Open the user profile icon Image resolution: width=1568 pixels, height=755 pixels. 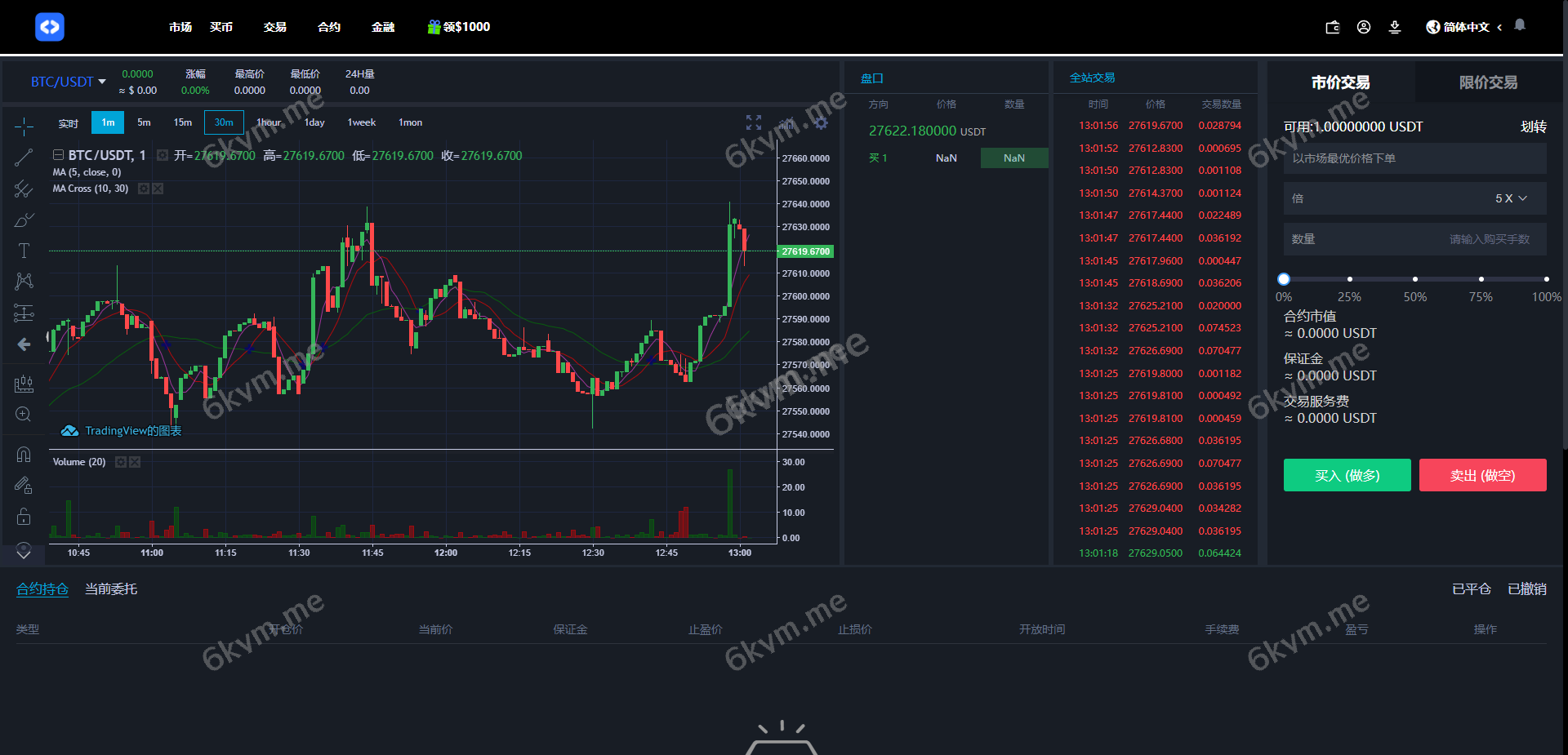tap(1364, 27)
